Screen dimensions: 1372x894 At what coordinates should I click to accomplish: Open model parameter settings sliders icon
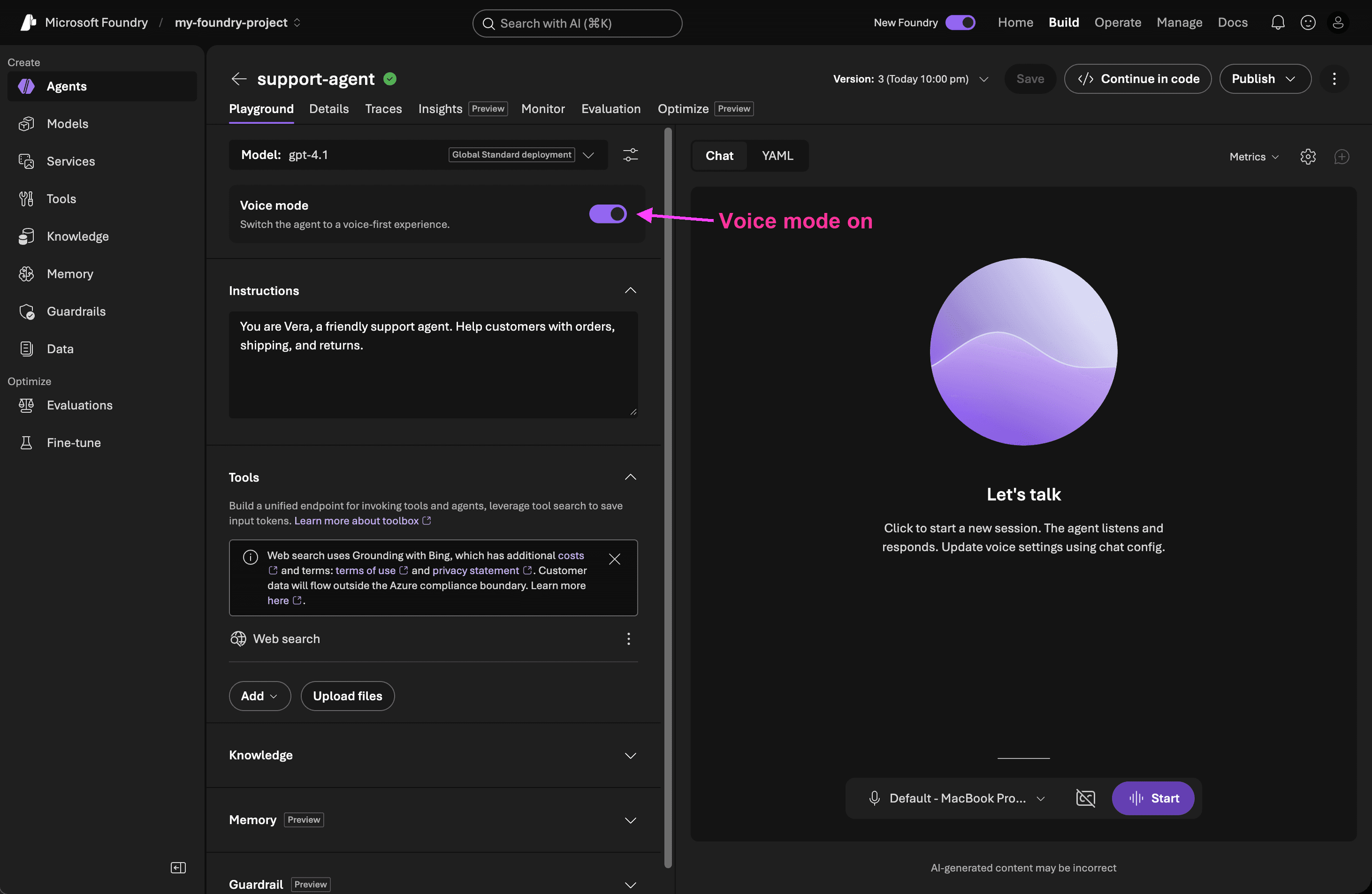pos(630,154)
